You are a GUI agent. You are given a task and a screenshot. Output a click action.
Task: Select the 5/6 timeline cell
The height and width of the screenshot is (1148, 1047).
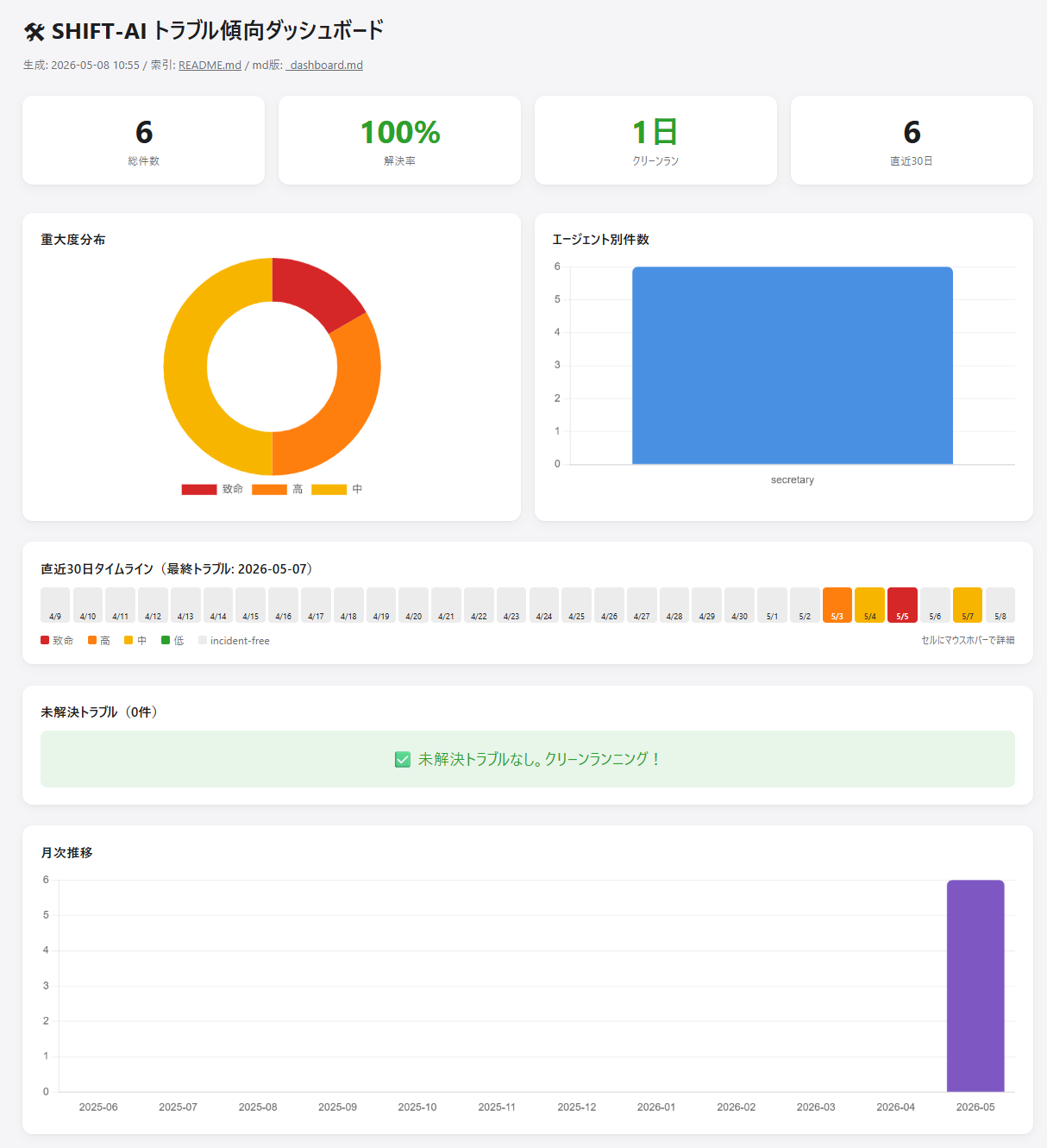click(935, 605)
